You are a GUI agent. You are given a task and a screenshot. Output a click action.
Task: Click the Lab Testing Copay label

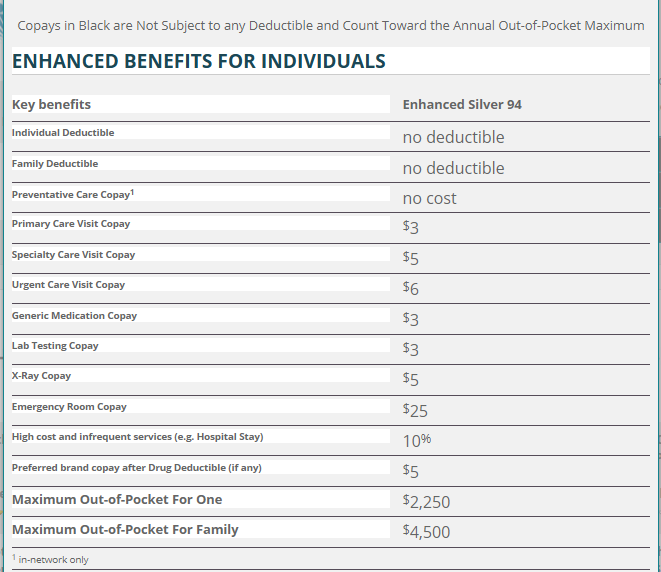[55, 346]
